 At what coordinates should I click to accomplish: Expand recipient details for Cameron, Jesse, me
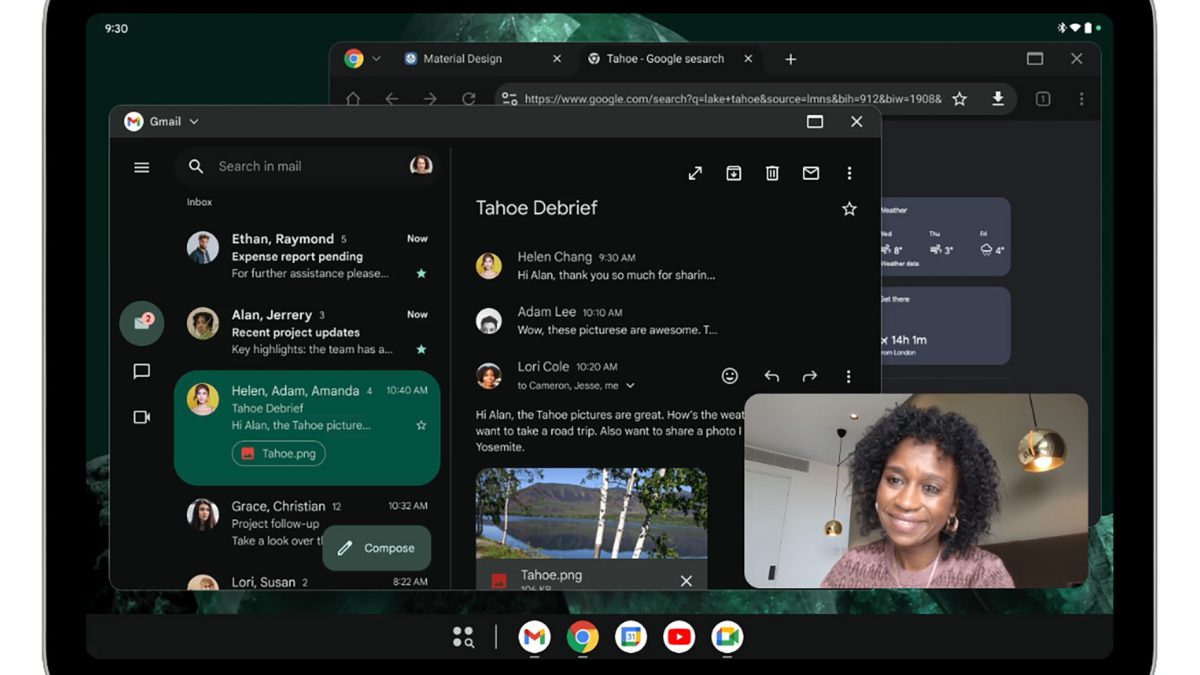pyautogui.click(x=630, y=386)
